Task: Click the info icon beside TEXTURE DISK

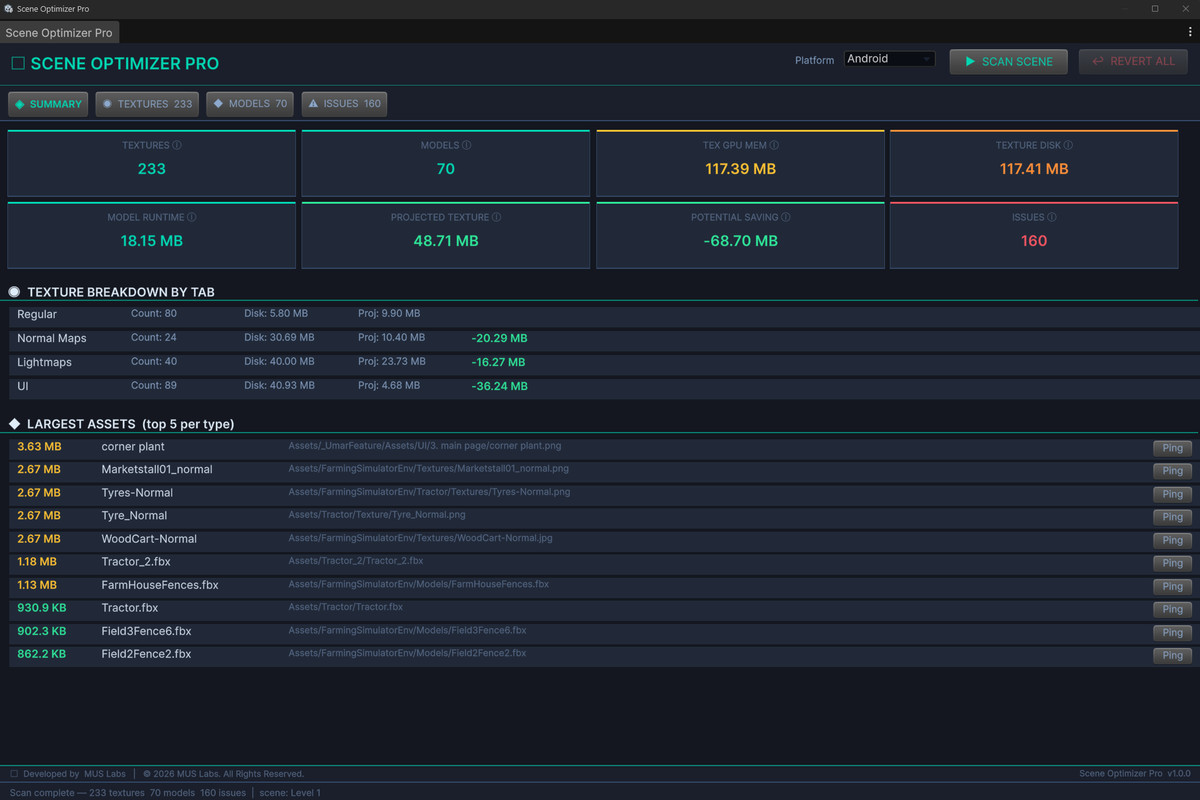Action: [x=1070, y=145]
